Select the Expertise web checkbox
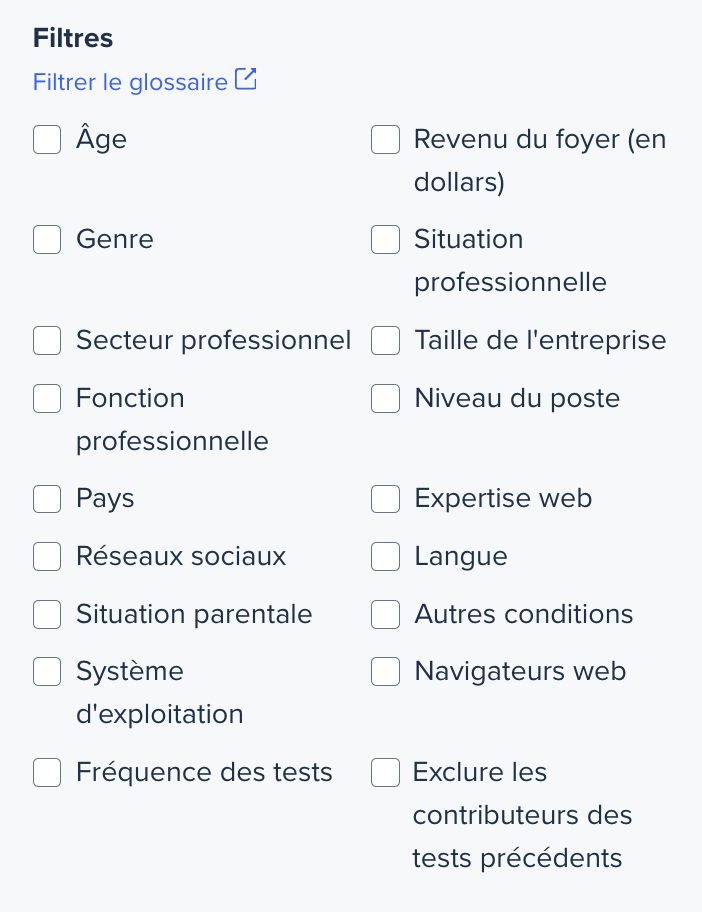Image resolution: width=702 pixels, height=912 pixels. coord(385,499)
